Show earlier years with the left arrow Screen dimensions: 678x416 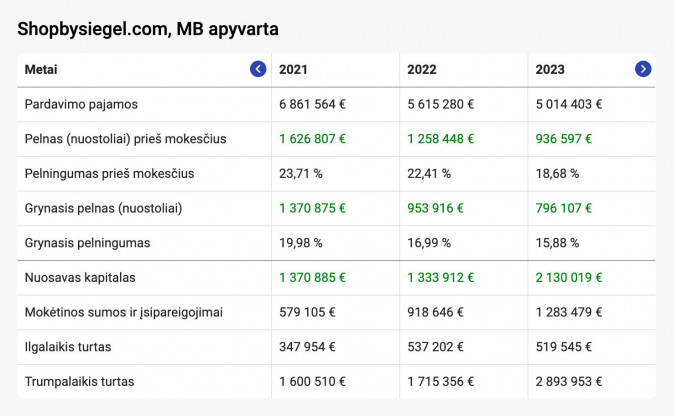pyautogui.click(x=258, y=69)
